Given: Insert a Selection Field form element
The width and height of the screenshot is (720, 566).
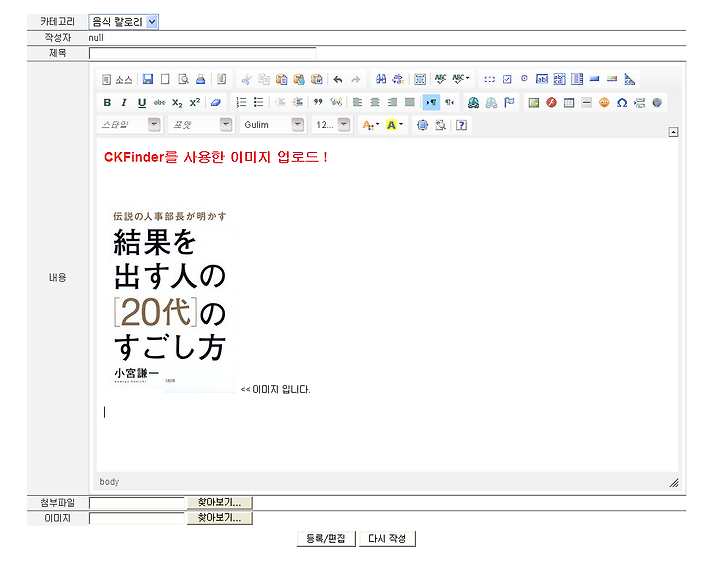Looking at the screenshot, I should pos(577,79).
